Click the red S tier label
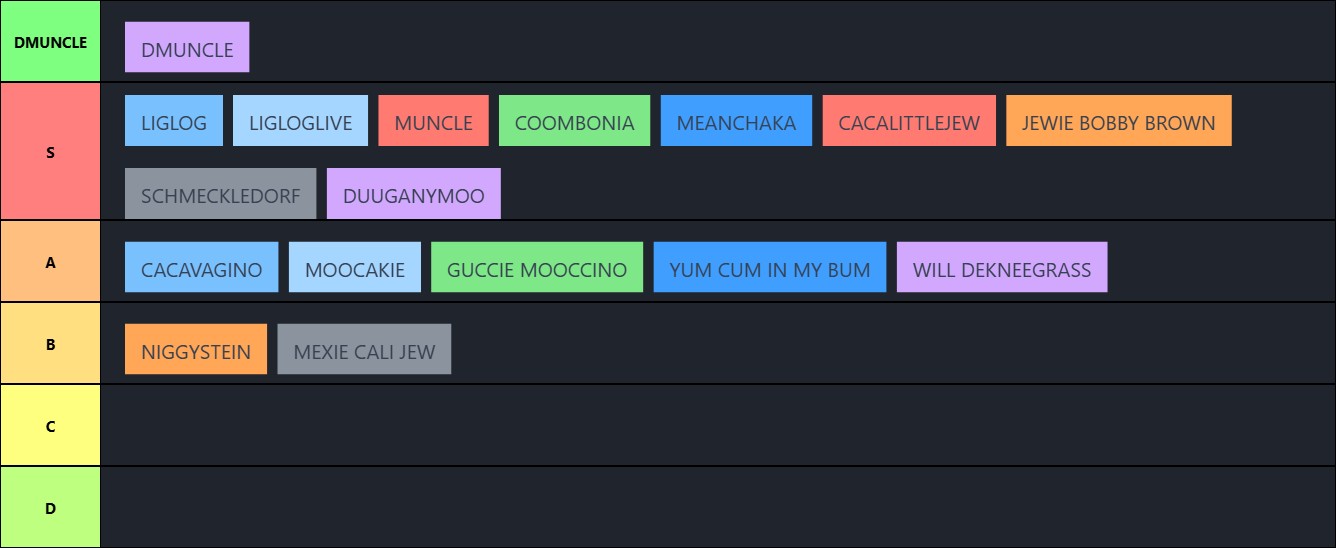Image resolution: width=1336 pixels, height=548 pixels. click(x=50, y=152)
